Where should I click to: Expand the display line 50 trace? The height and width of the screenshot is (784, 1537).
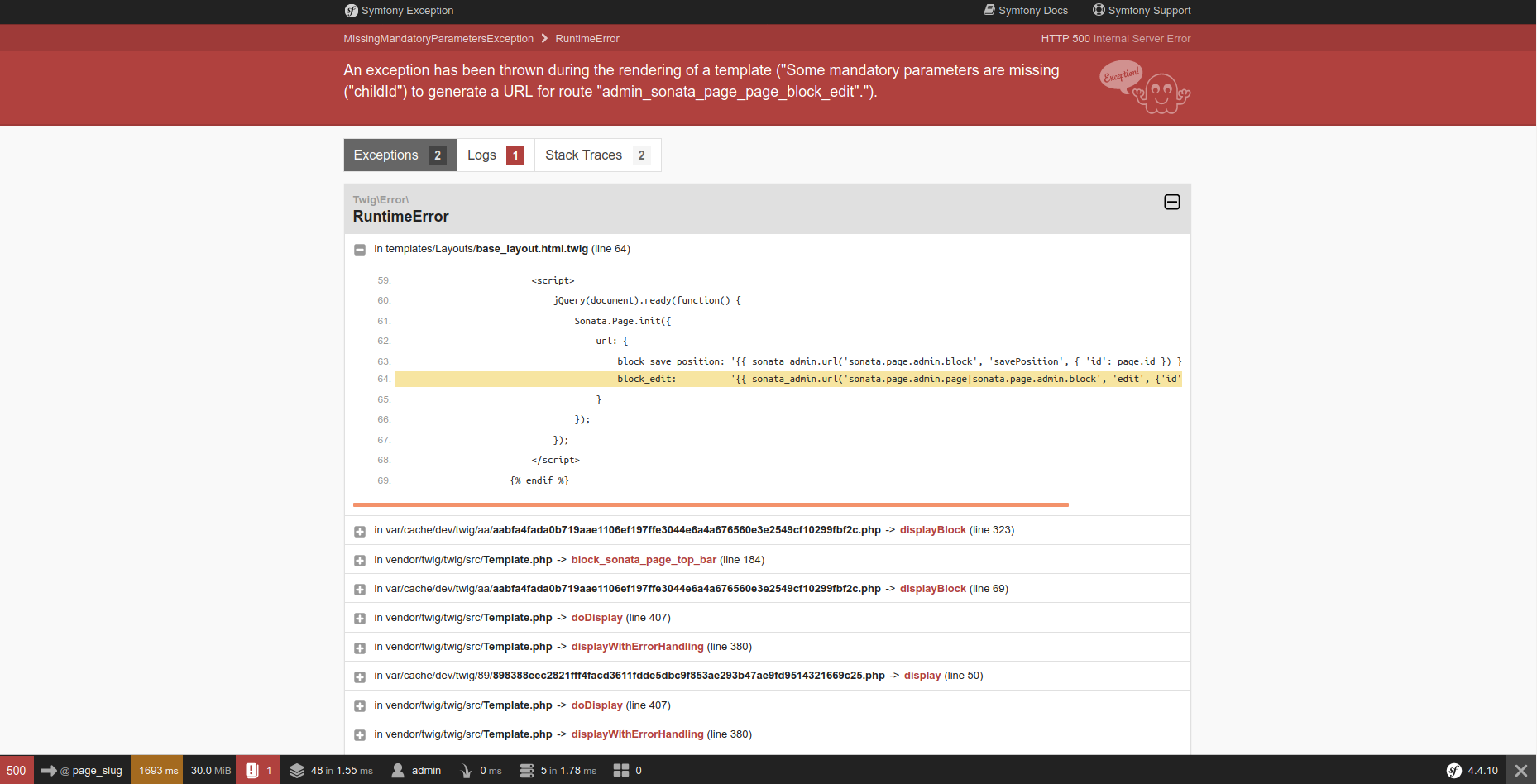[x=360, y=677]
